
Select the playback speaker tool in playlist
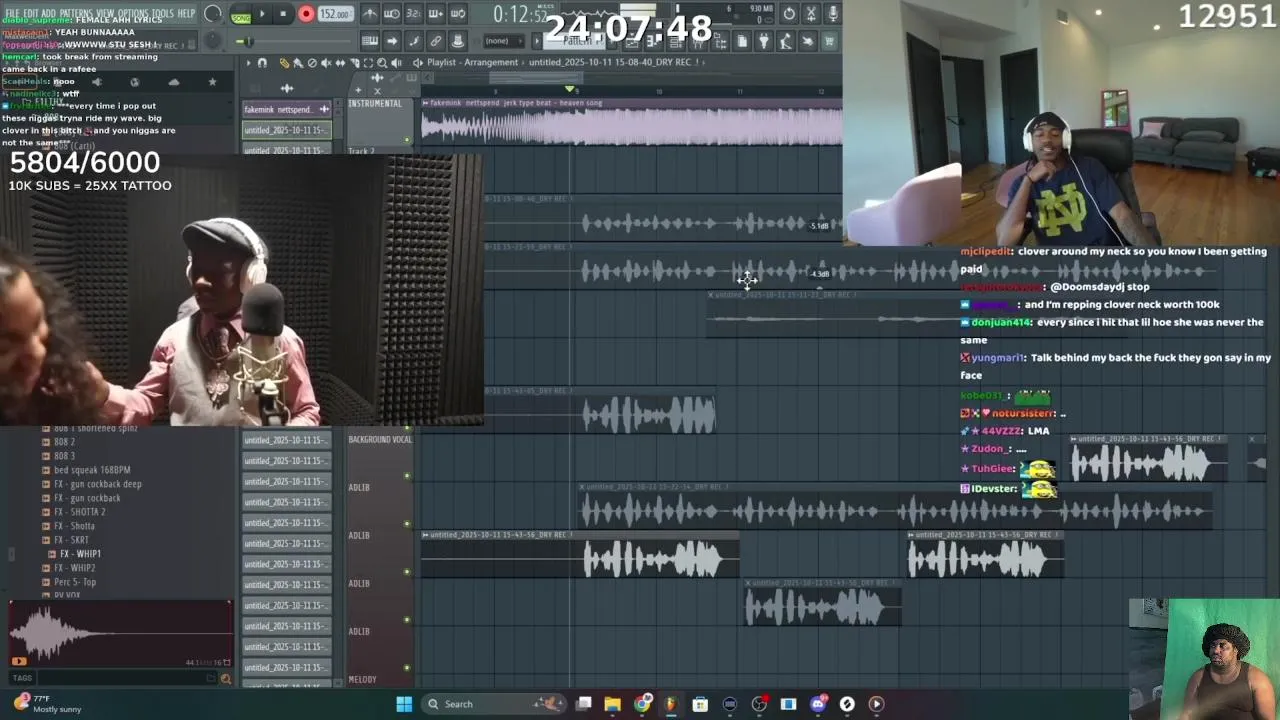click(x=396, y=62)
